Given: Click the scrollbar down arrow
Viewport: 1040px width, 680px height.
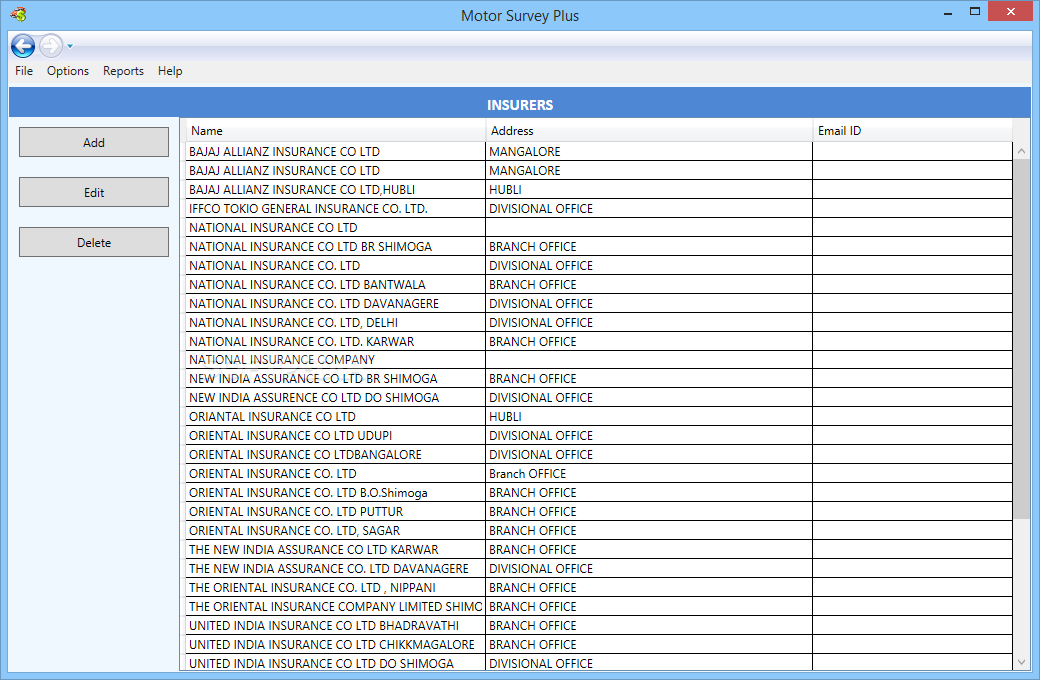Looking at the screenshot, I should [x=1021, y=662].
